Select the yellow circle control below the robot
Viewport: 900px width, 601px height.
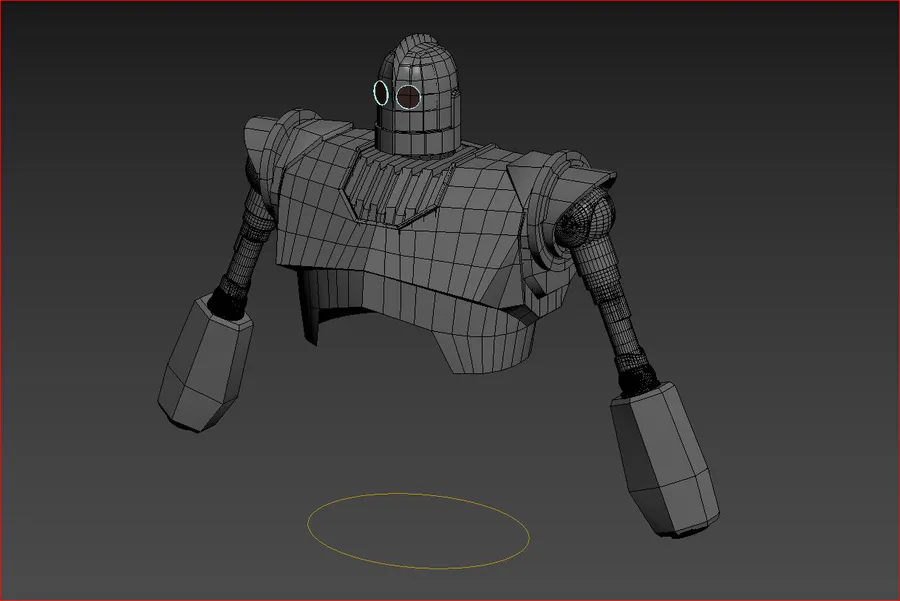coord(418,530)
